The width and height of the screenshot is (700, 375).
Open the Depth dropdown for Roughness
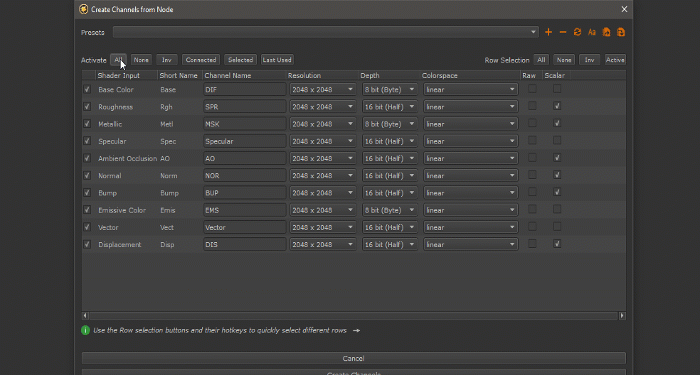(x=390, y=107)
